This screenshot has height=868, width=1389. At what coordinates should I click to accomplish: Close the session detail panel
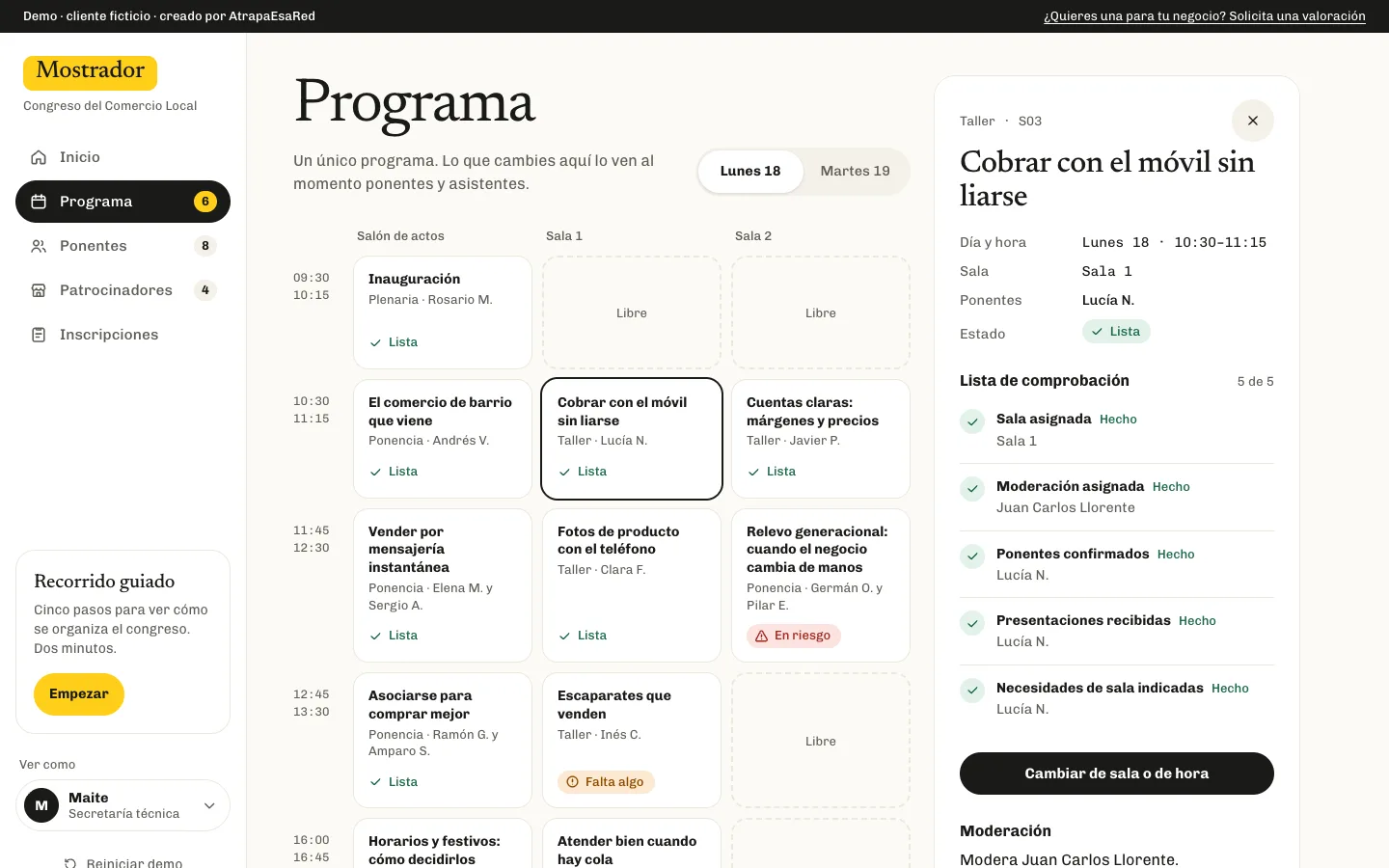coord(1253,121)
